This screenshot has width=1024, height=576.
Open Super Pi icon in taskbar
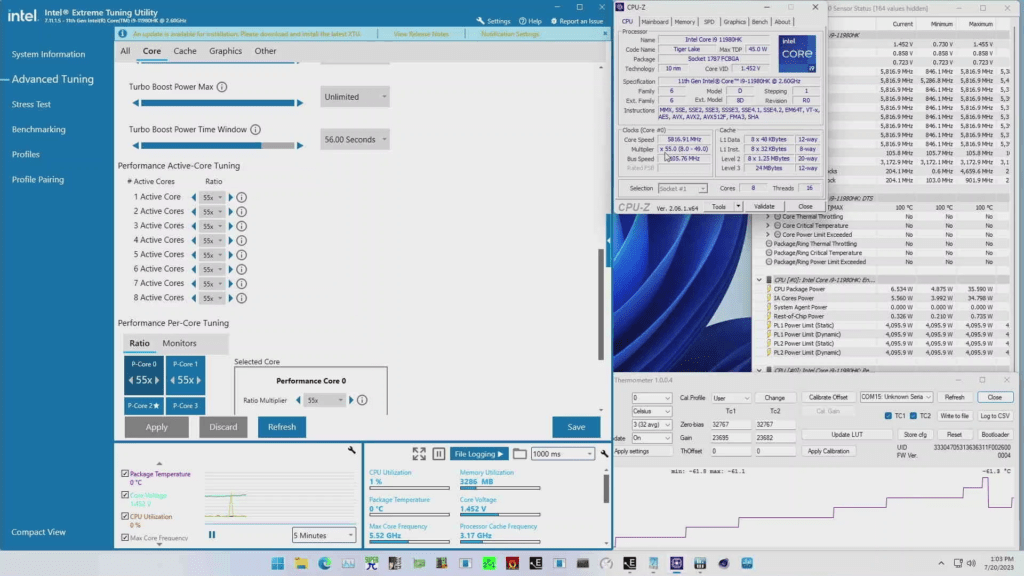point(372,563)
